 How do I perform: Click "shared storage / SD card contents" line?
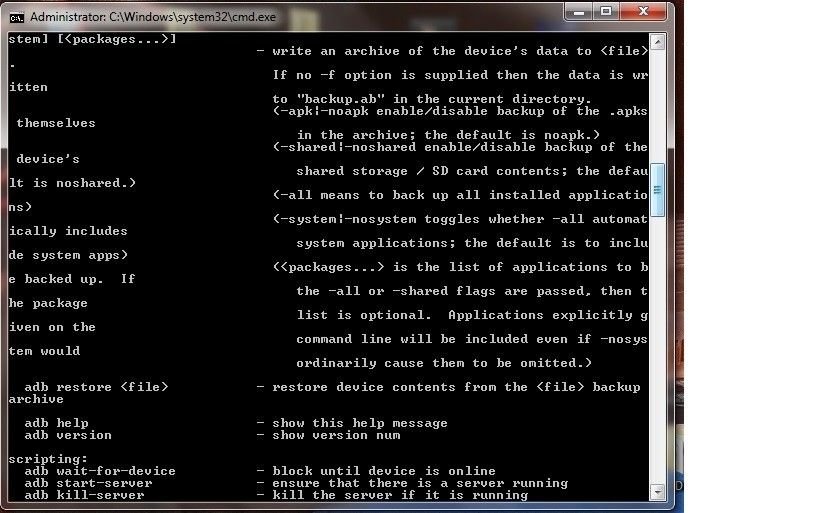tap(472, 171)
